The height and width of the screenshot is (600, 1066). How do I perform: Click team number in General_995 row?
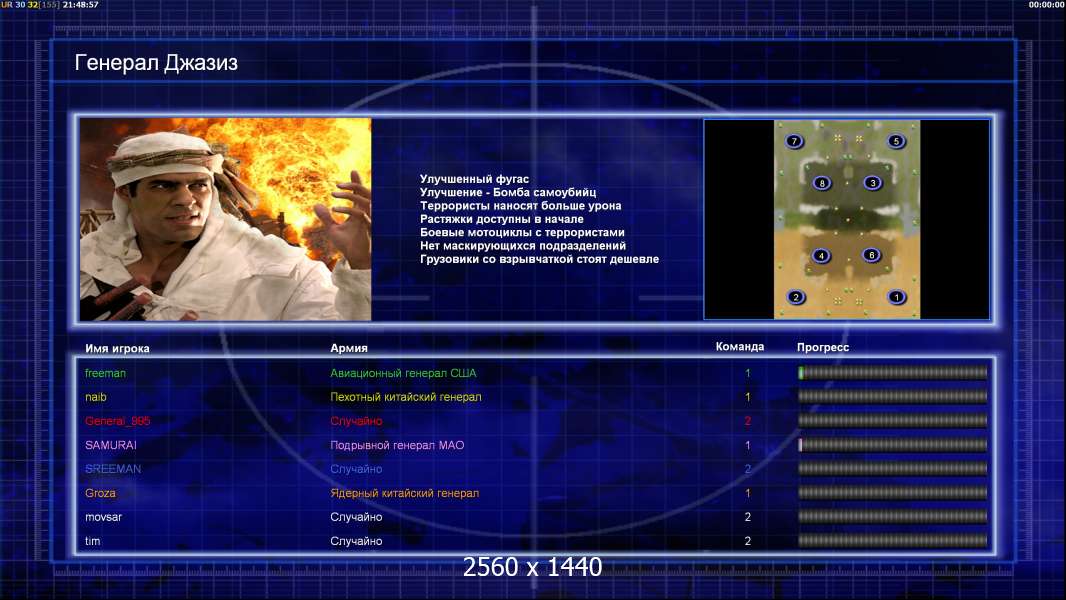coord(747,421)
